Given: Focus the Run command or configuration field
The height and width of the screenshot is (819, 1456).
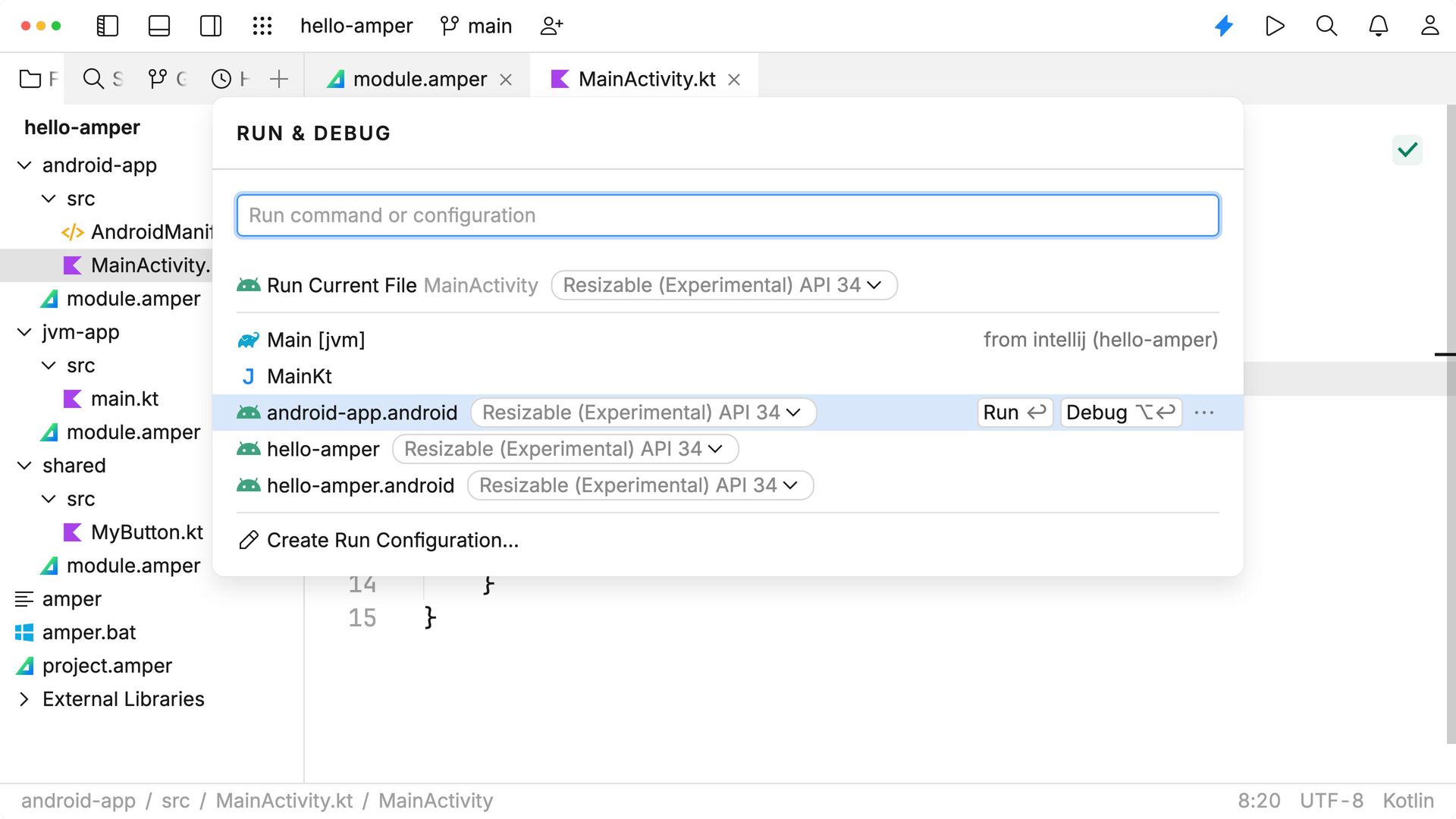Looking at the screenshot, I should (728, 215).
